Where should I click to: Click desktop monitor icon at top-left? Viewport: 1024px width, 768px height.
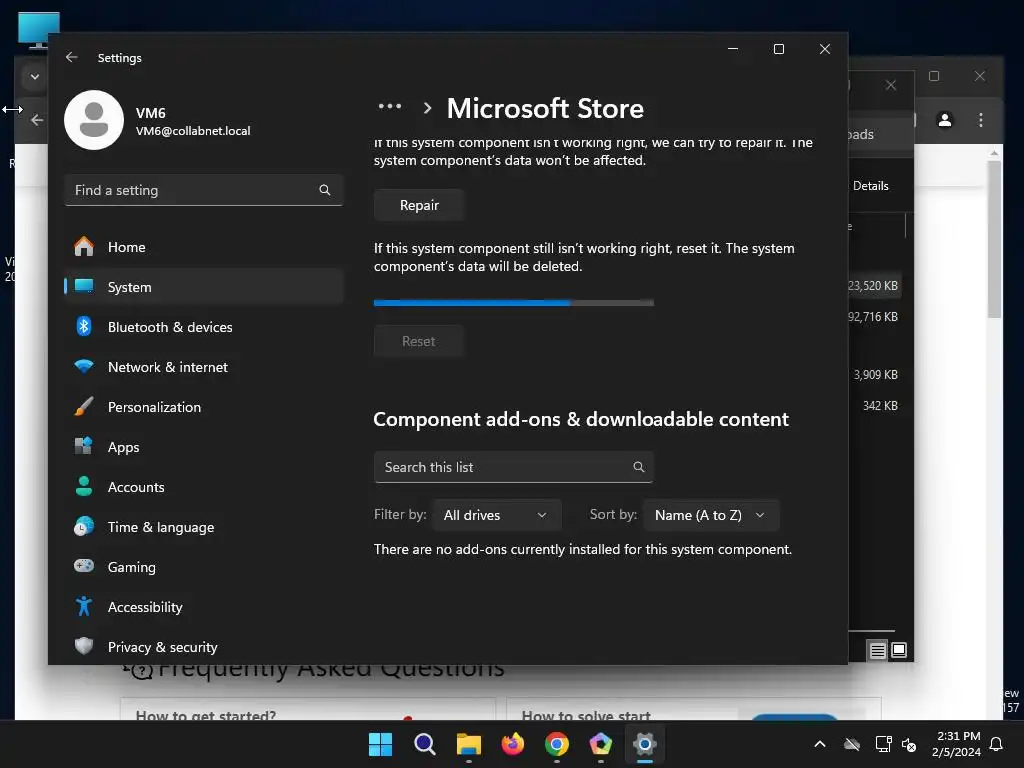(x=39, y=29)
